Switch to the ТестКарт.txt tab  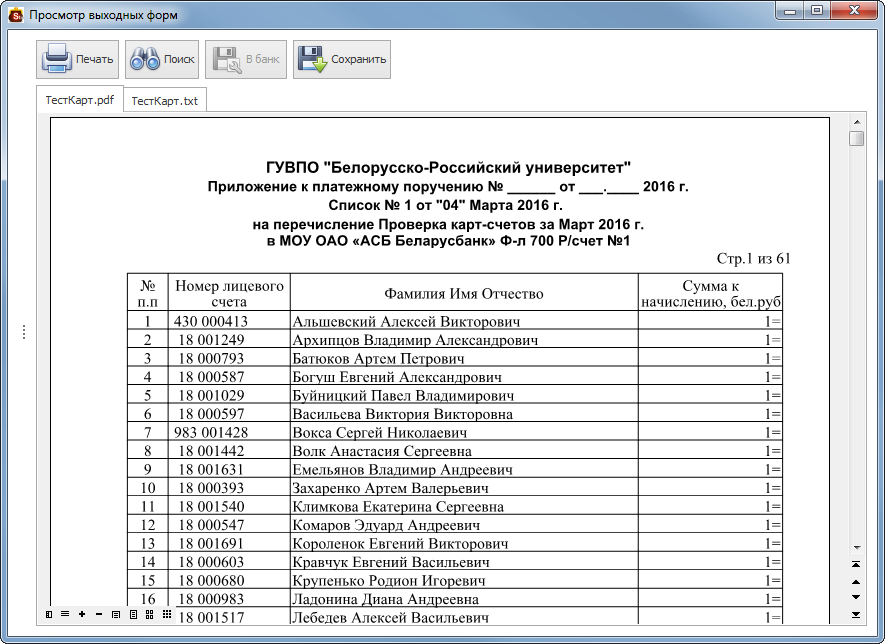pyautogui.click(x=165, y=100)
